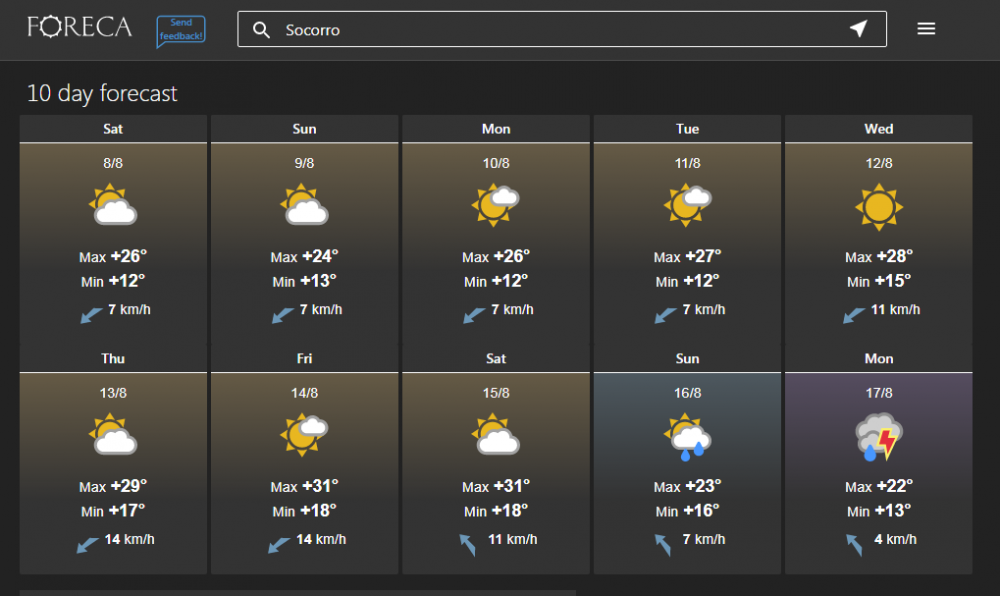Click the wind arrow for Wed 12/8
Image resolution: width=1000 pixels, height=596 pixels.
(x=854, y=315)
